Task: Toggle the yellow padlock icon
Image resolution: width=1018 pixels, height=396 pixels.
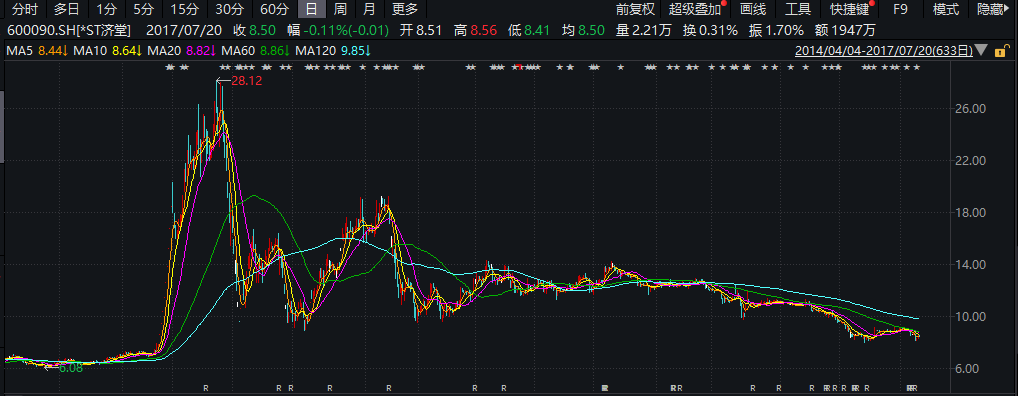Action: [x=1003, y=50]
